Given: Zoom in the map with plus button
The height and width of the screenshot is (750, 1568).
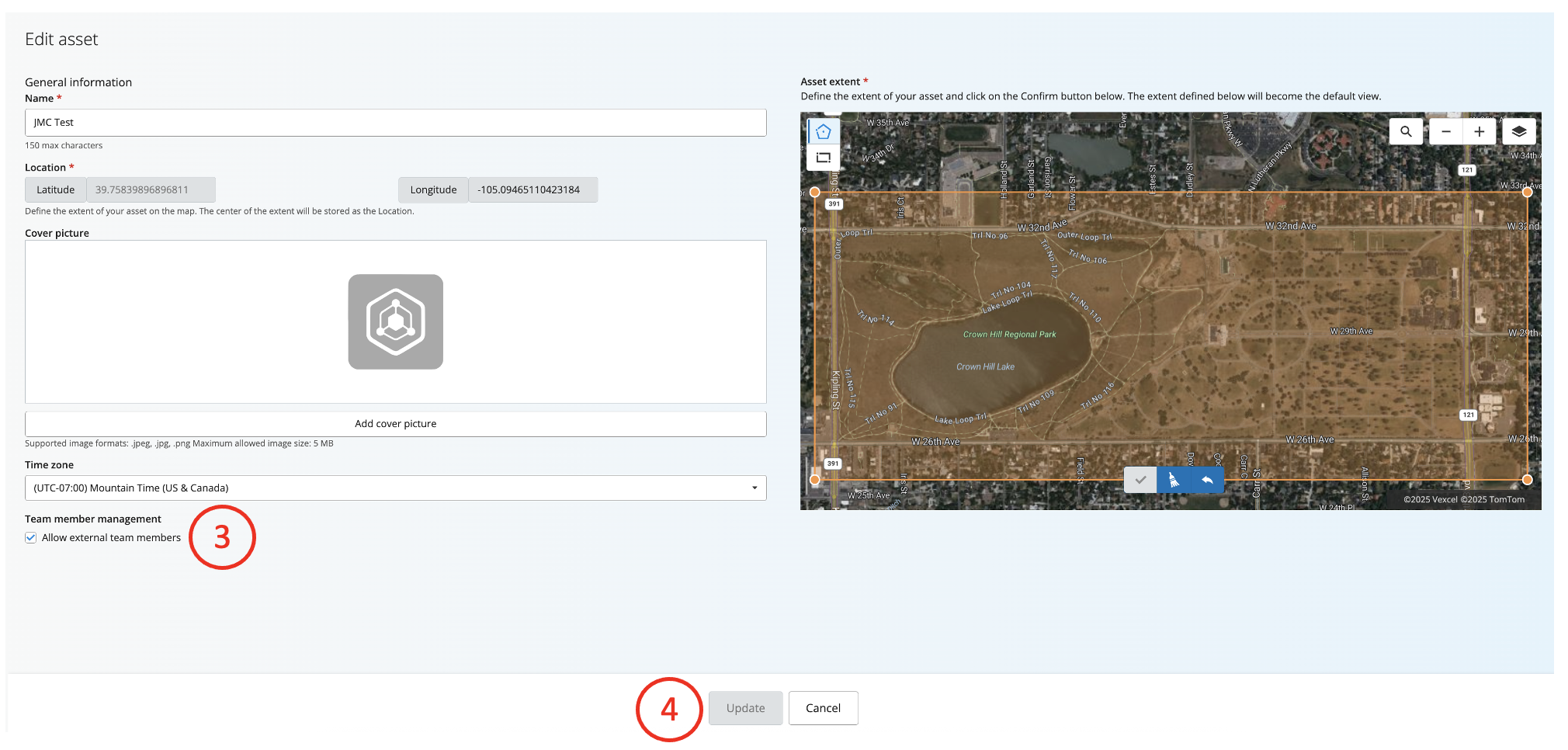Looking at the screenshot, I should pyautogui.click(x=1480, y=132).
